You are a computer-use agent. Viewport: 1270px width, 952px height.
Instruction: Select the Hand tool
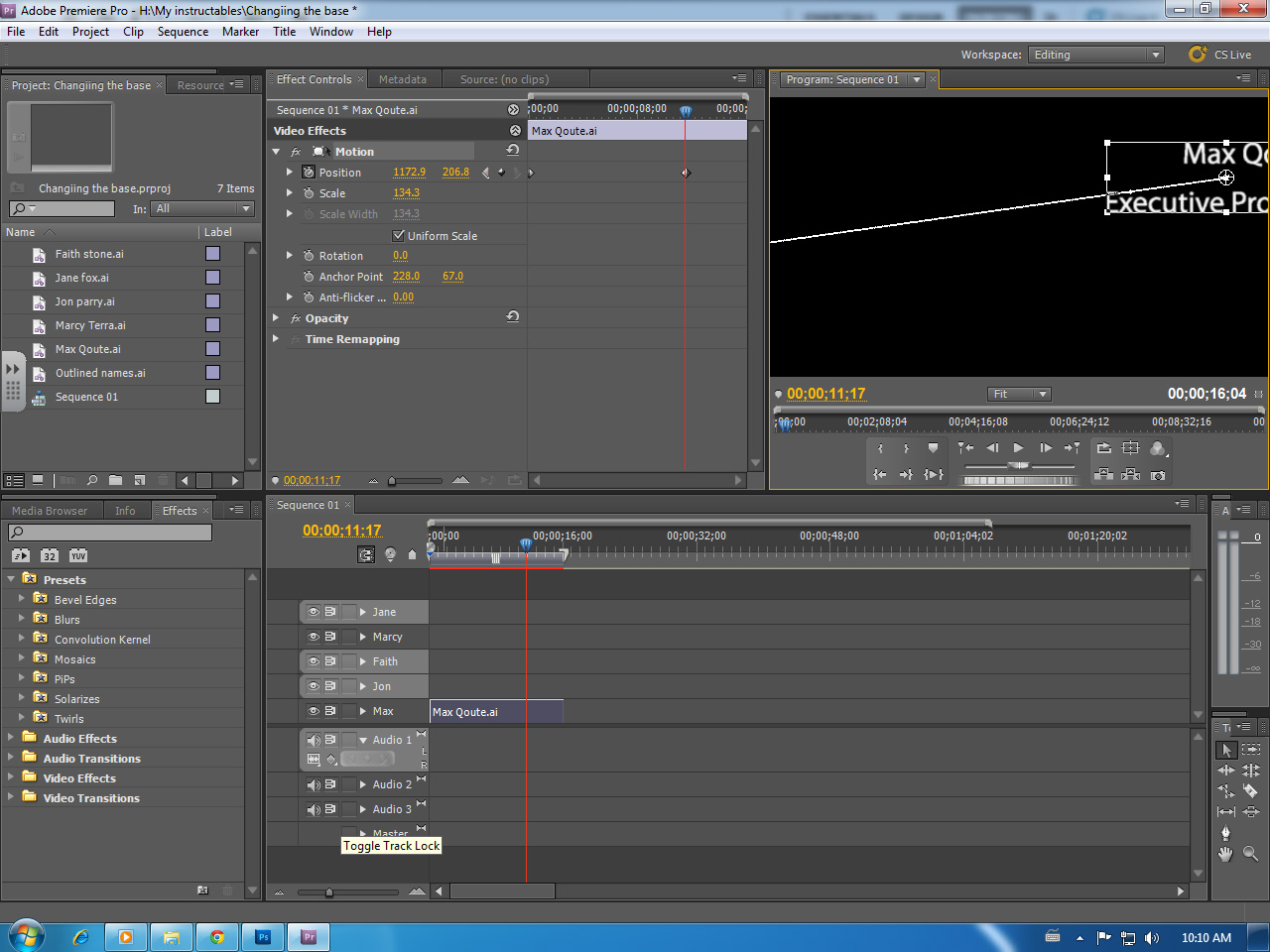pos(1226,853)
